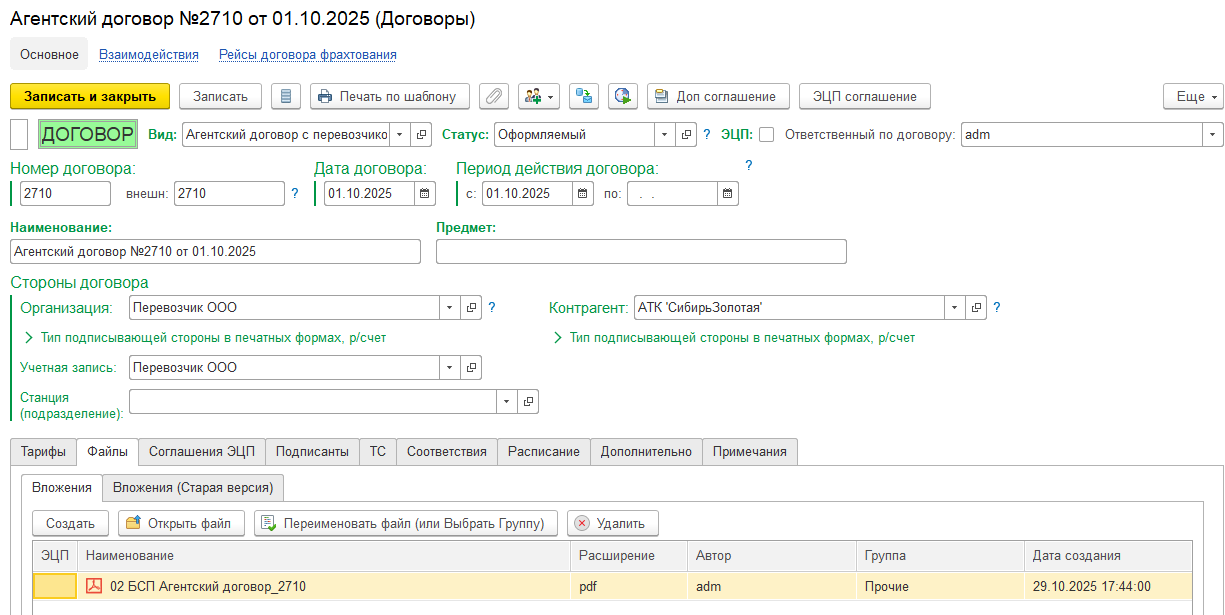Screen dimensions: 1225x615
Task: Open the Еще menu dropdown
Action: pyautogui.click(x=1193, y=96)
